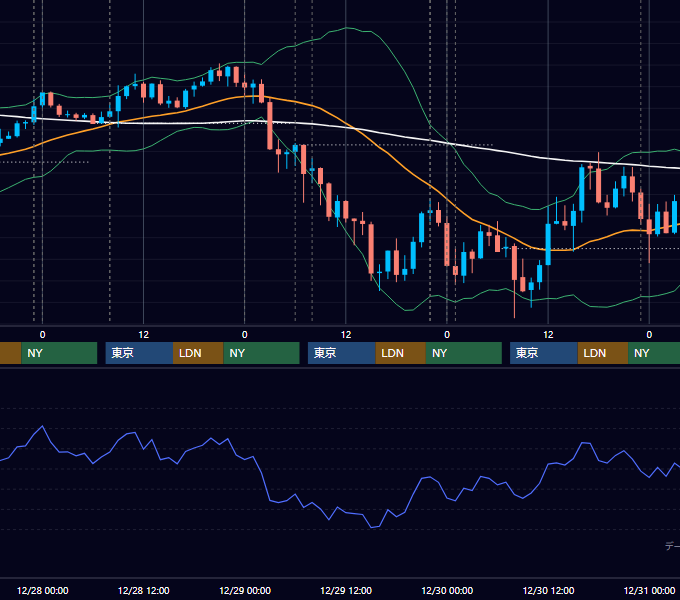Image resolution: width=680 pixels, height=600 pixels.
Task: Select the LDN session block on 12/29
Action: point(400,353)
